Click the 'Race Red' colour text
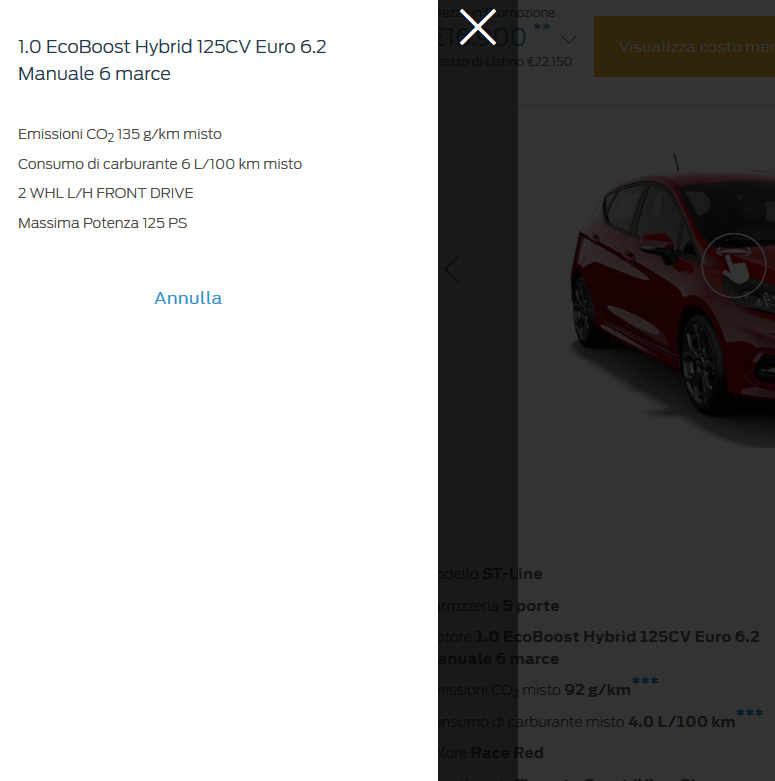Image resolution: width=775 pixels, height=781 pixels. pyautogui.click(x=507, y=753)
